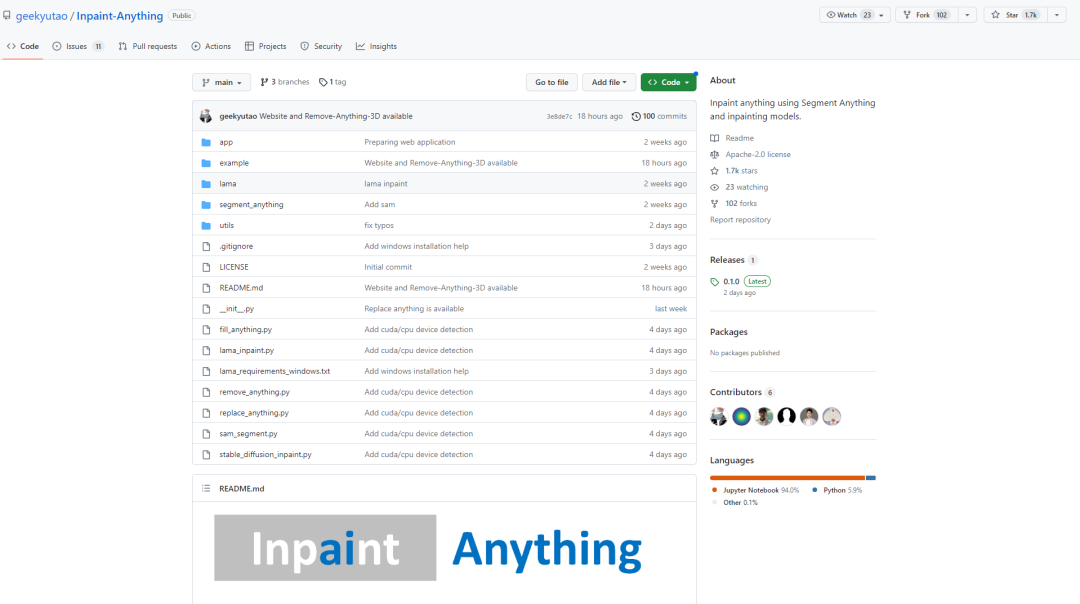Open remove_anything.py file
Screen dimensions: 1080x604
click(254, 392)
